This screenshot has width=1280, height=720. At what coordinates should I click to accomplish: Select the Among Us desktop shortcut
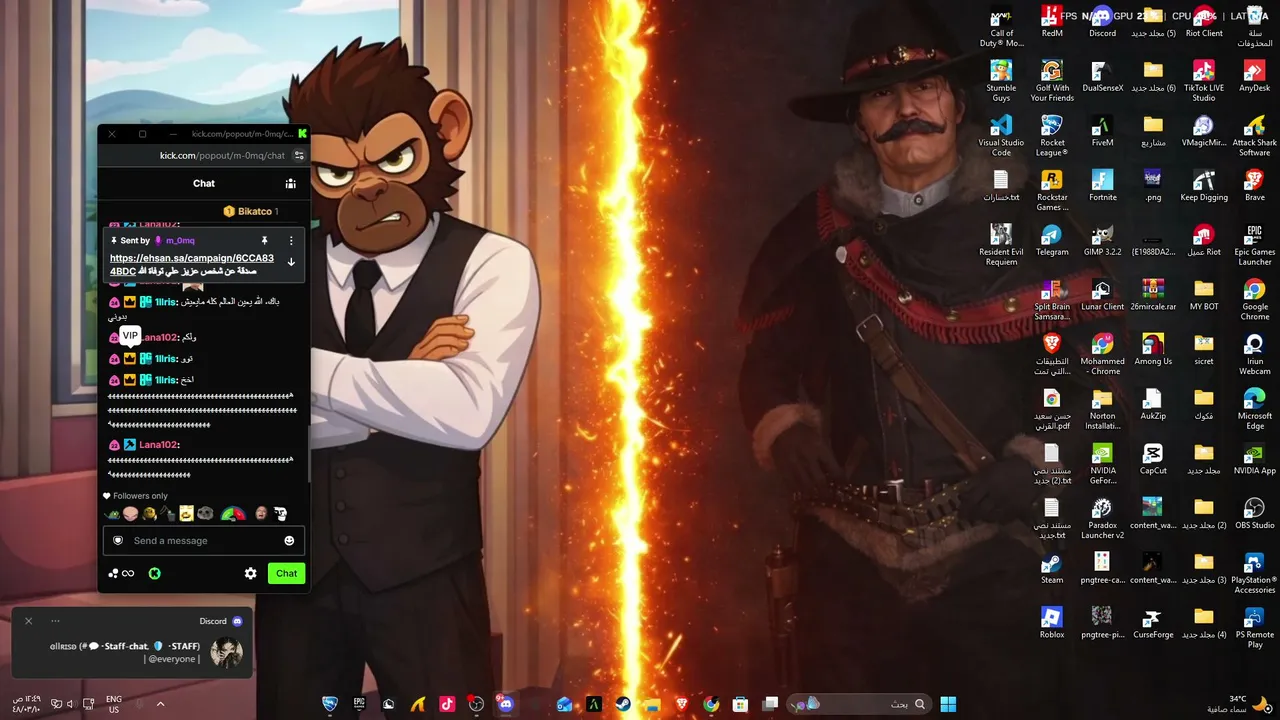coord(1153,351)
